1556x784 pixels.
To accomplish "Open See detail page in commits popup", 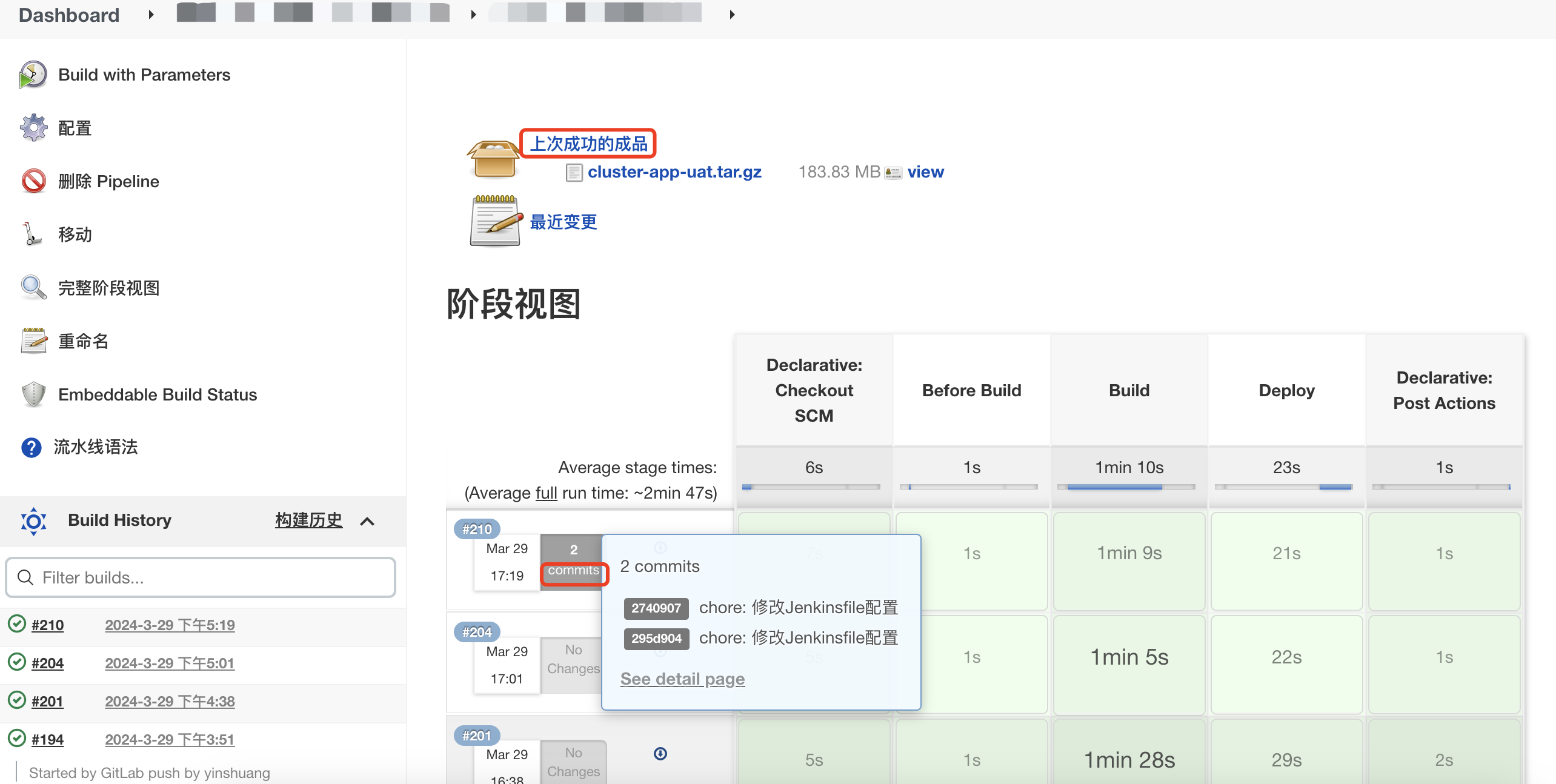I will 682,679.
